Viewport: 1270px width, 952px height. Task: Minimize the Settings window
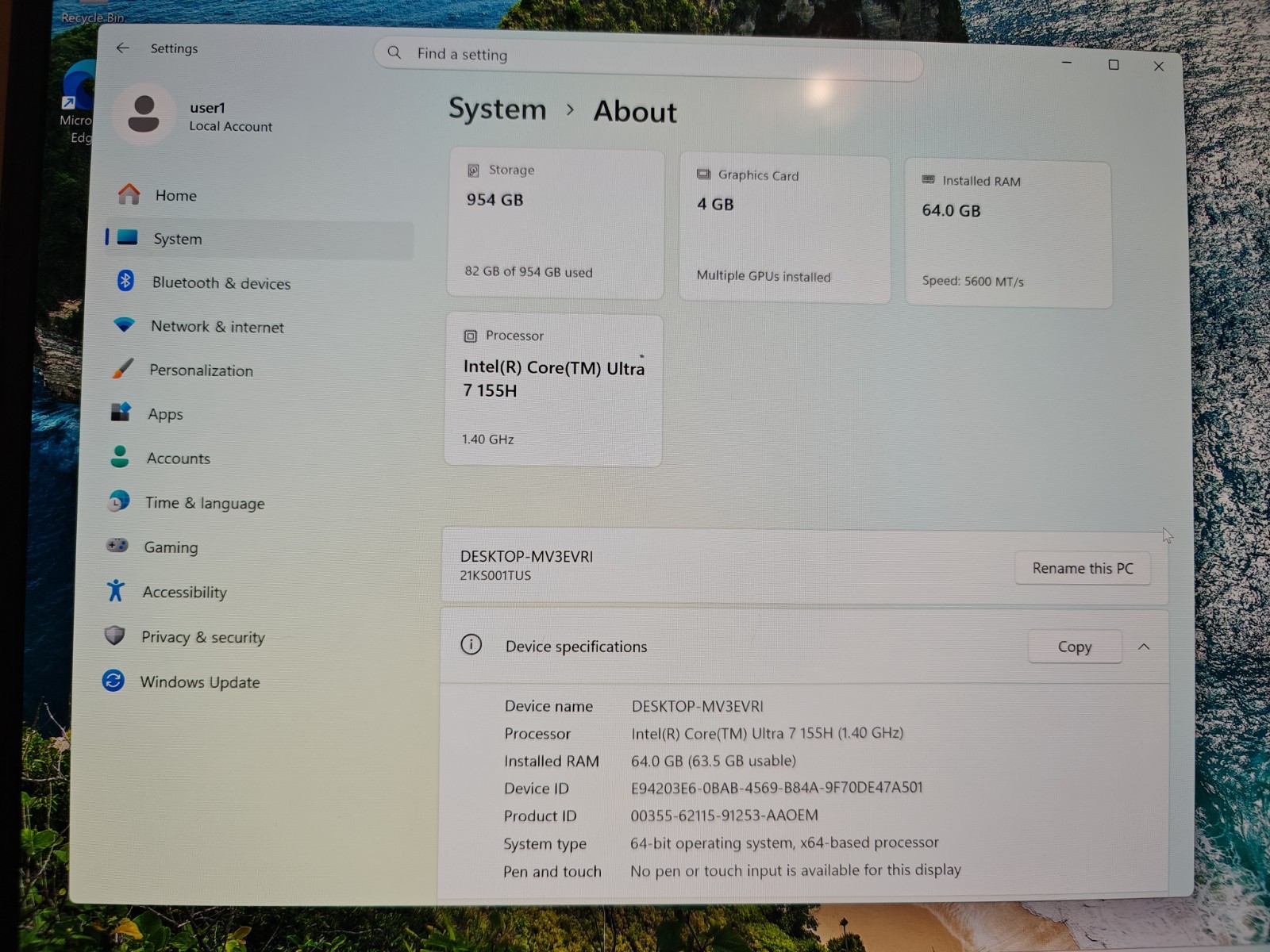click(1067, 62)
